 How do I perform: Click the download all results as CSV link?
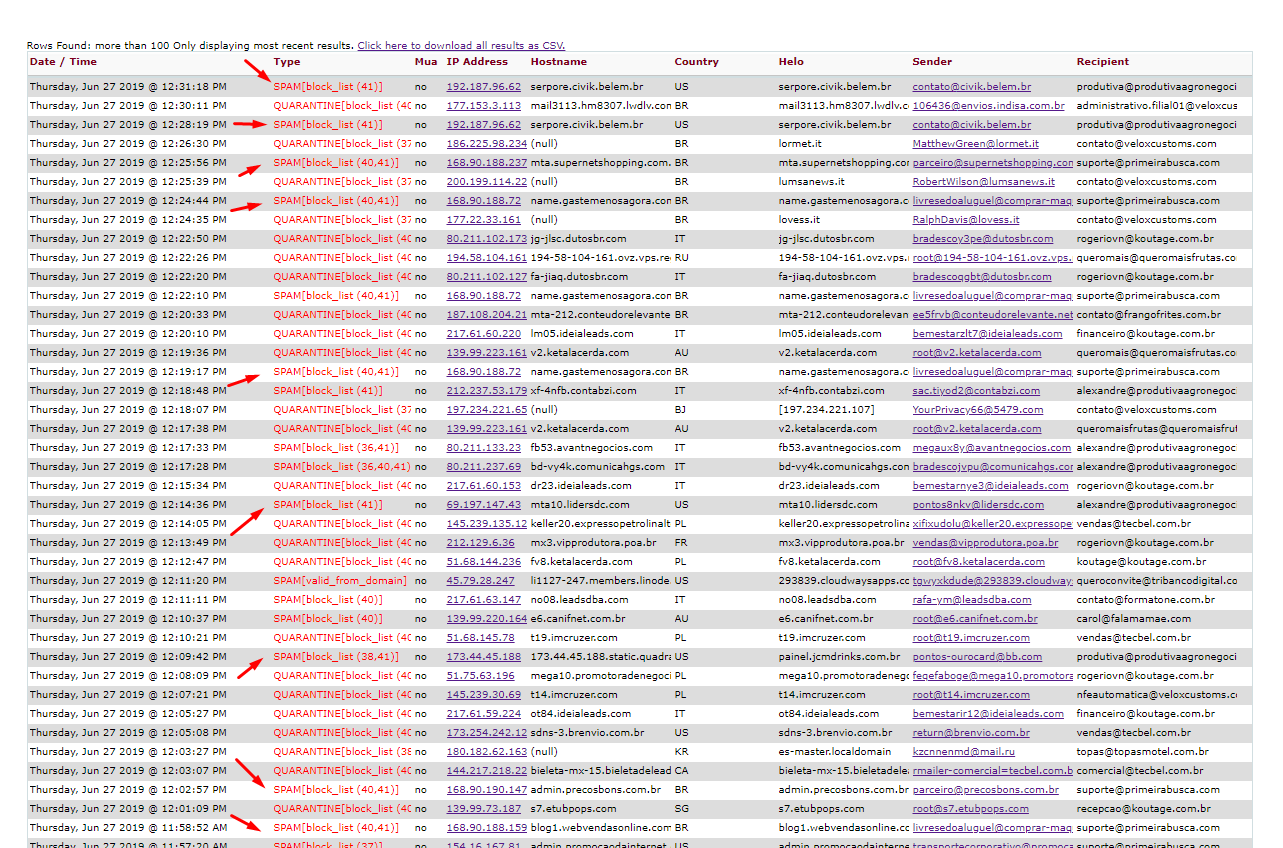click(461, 45)
